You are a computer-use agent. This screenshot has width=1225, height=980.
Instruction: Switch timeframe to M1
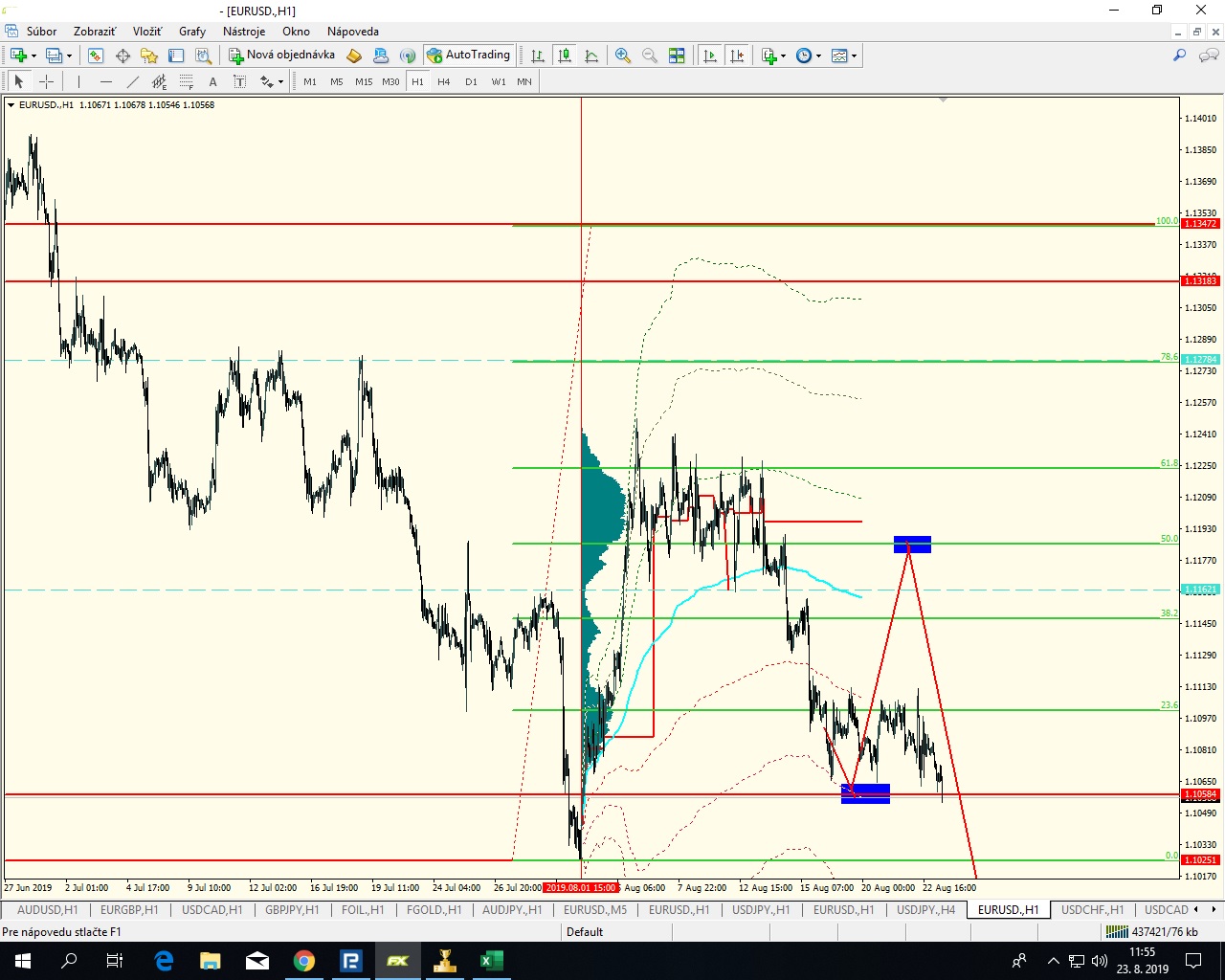[x=310, y=81]
